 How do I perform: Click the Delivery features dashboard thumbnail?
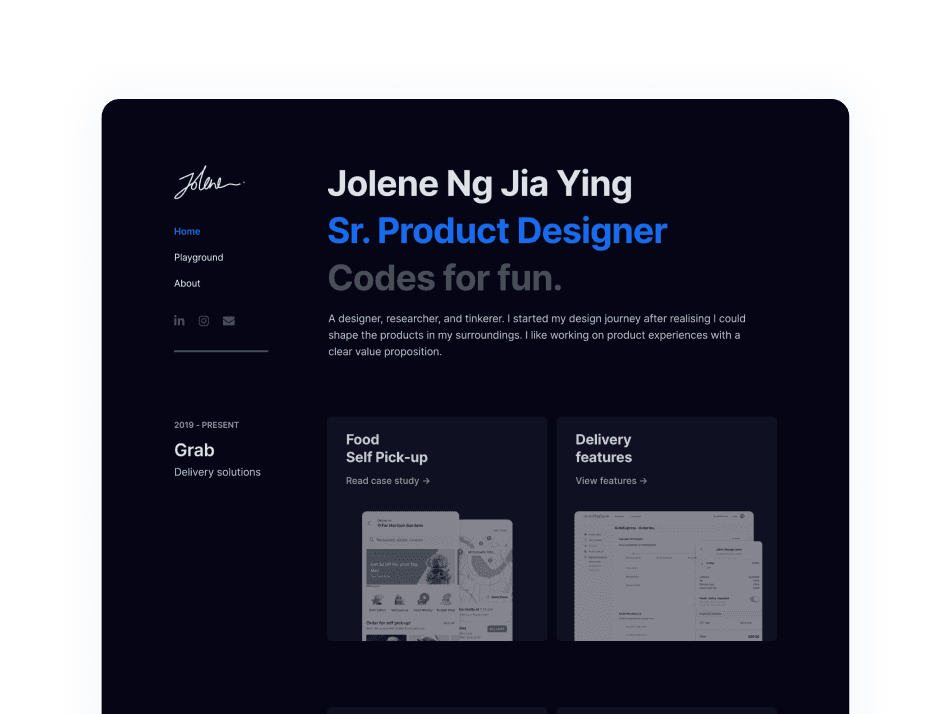click(668, 576)
